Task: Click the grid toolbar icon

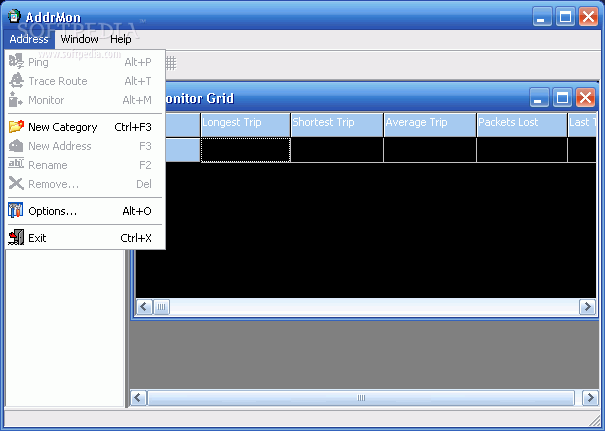Action: click(x=171, y=63)
